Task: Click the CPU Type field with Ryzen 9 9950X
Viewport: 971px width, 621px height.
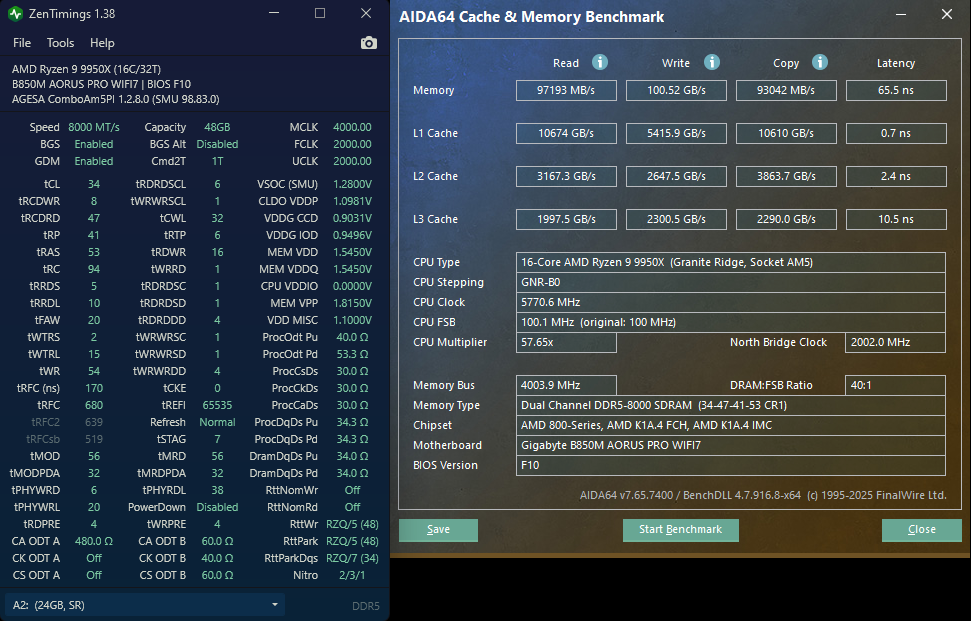Action: (731, 262)
